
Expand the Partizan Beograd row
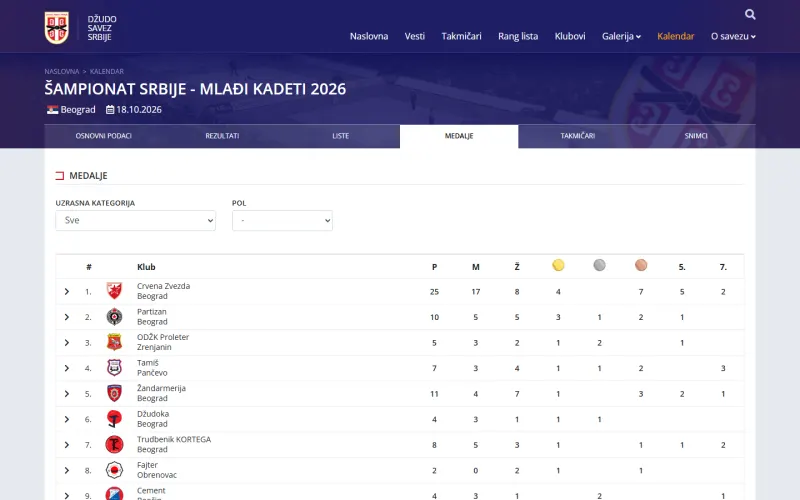[x=67, y=317]
